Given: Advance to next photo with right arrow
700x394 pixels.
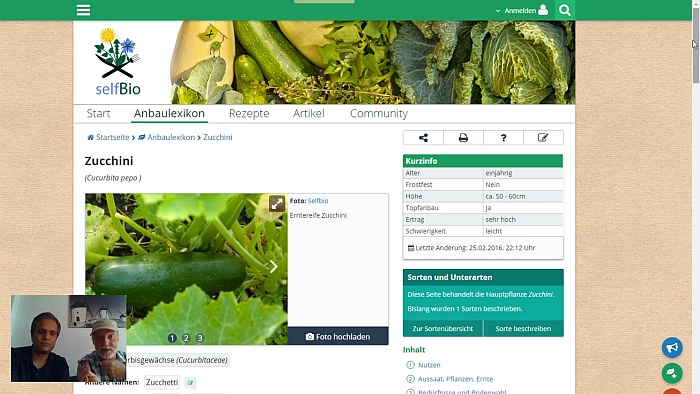Looking at the screenshot, I should tap(273, 267).
